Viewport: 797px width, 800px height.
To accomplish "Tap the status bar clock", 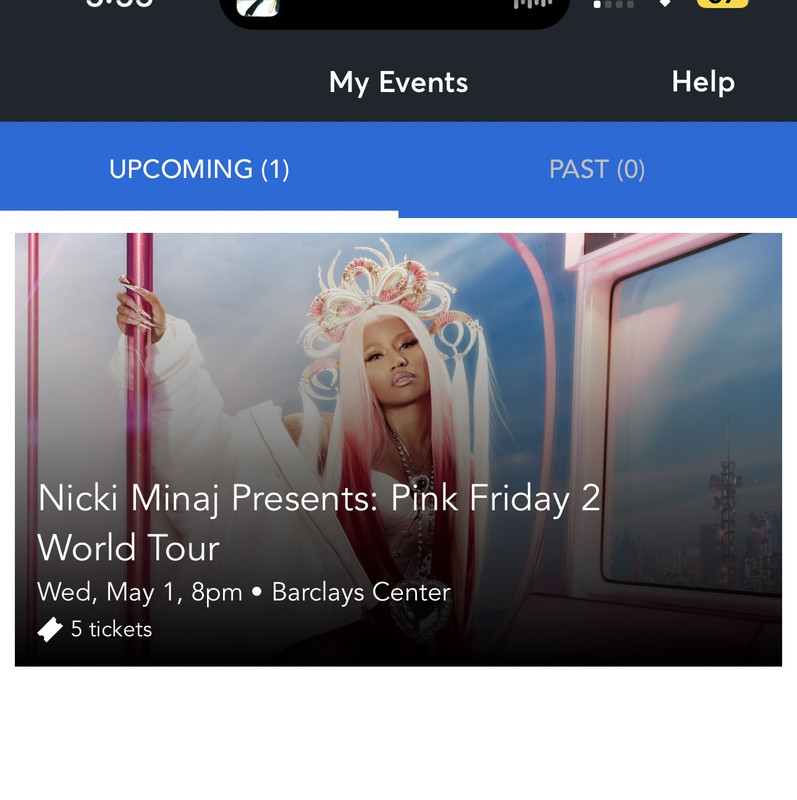I will click(119, 4).
